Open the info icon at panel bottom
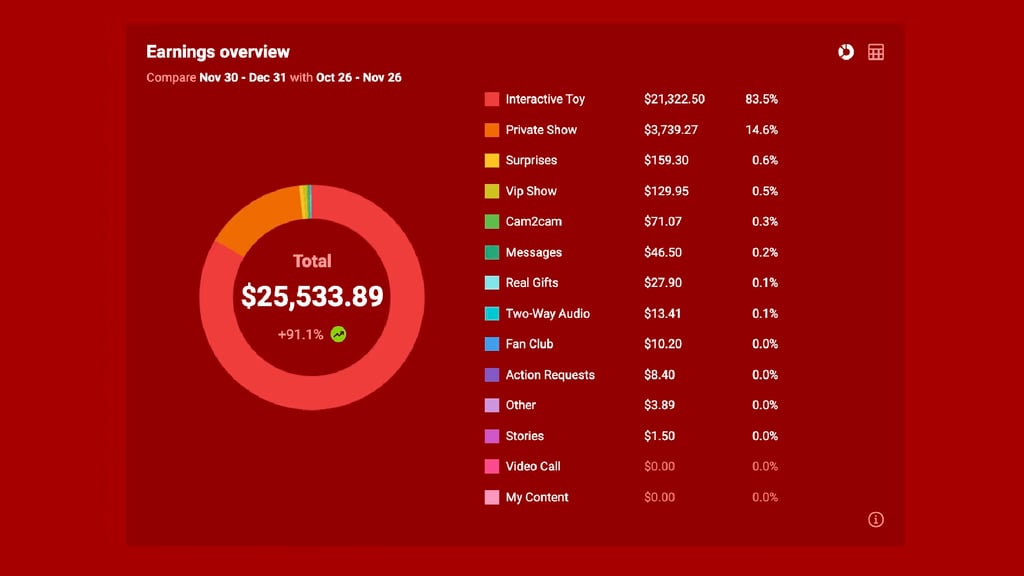Viewport: 1024px width, 576px height. pos(876,519)
